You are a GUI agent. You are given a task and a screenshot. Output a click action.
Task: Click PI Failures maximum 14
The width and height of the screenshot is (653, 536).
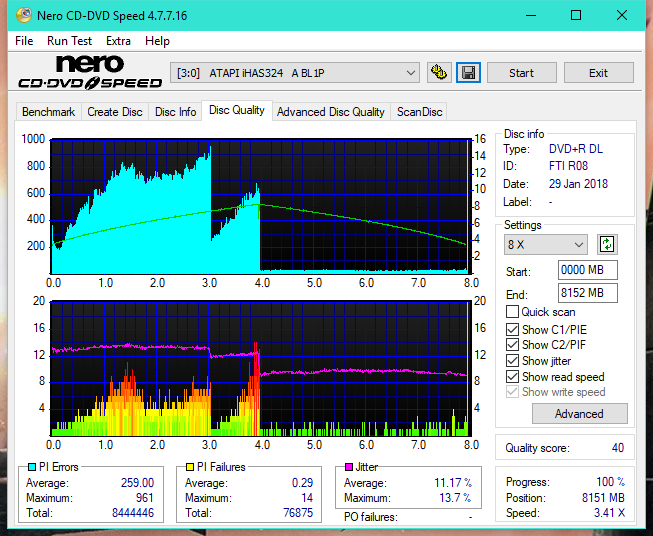tap(307, 498)
